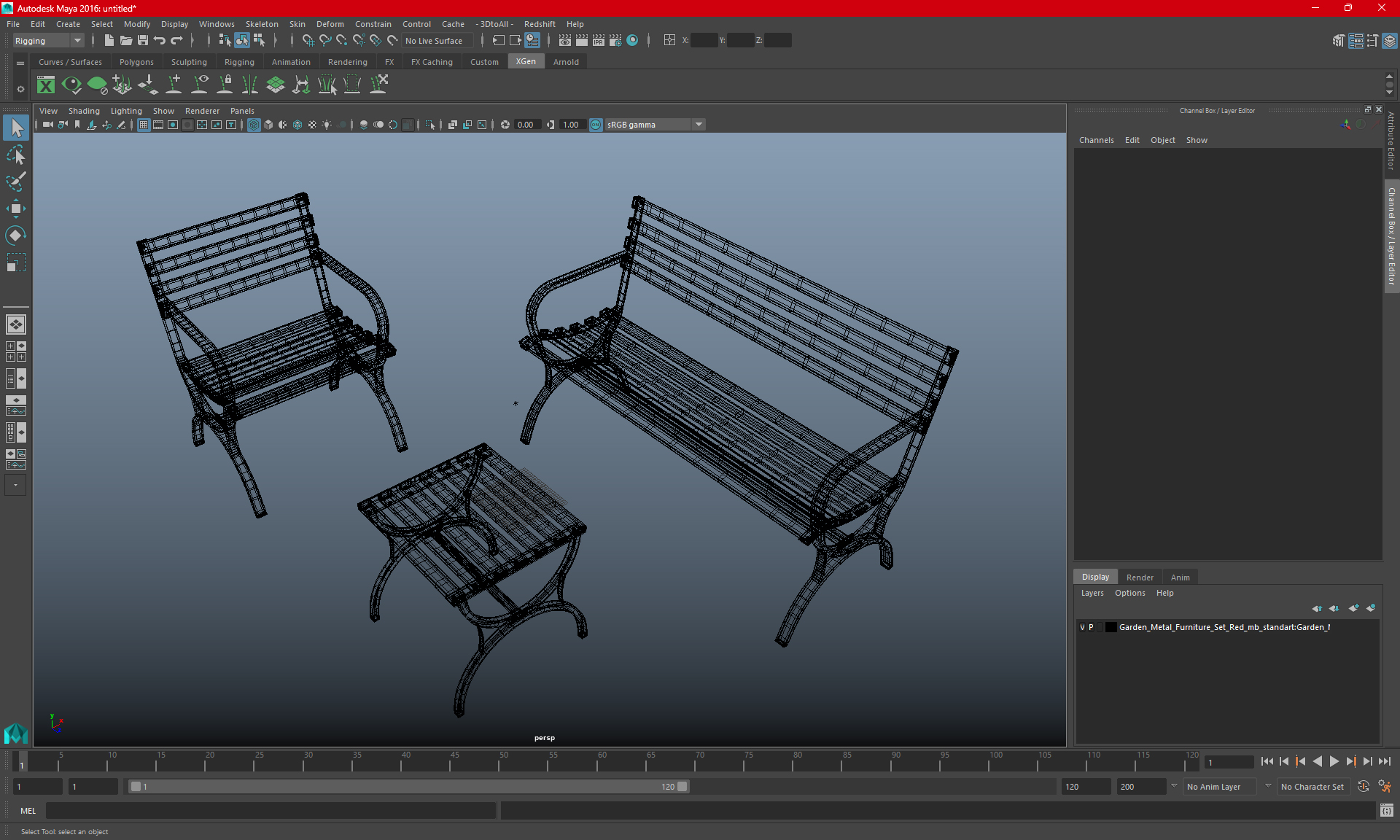Toggle select by object type mode
Viewport: 1400px width, 840px height.
coord(242,41)
